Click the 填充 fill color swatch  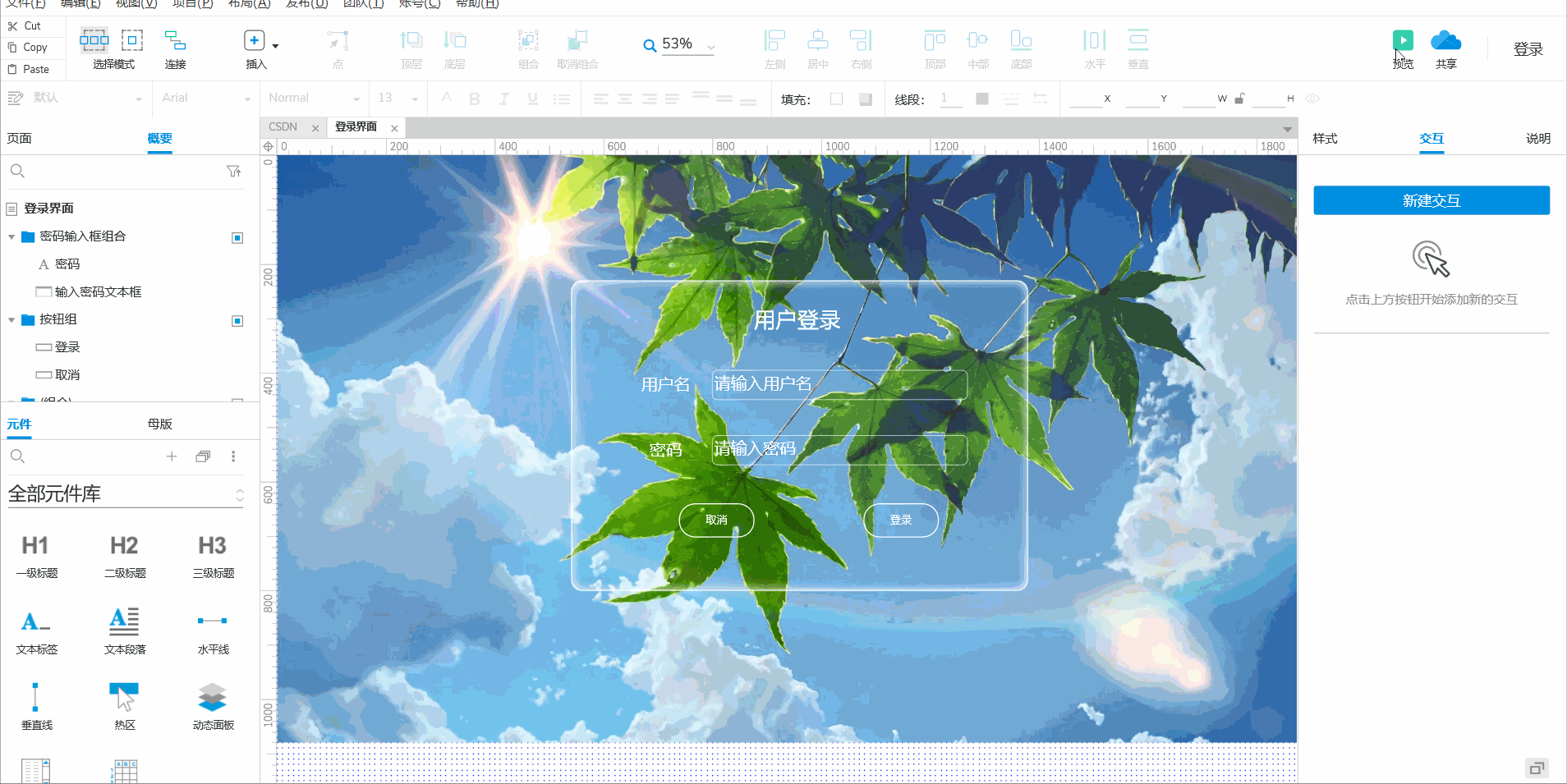836,99
